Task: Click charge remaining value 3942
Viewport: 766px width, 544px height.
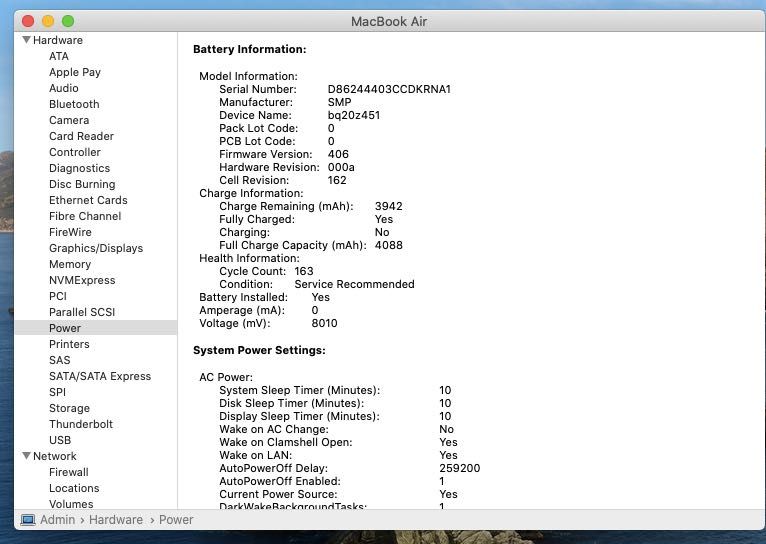Action: point(389,206)
